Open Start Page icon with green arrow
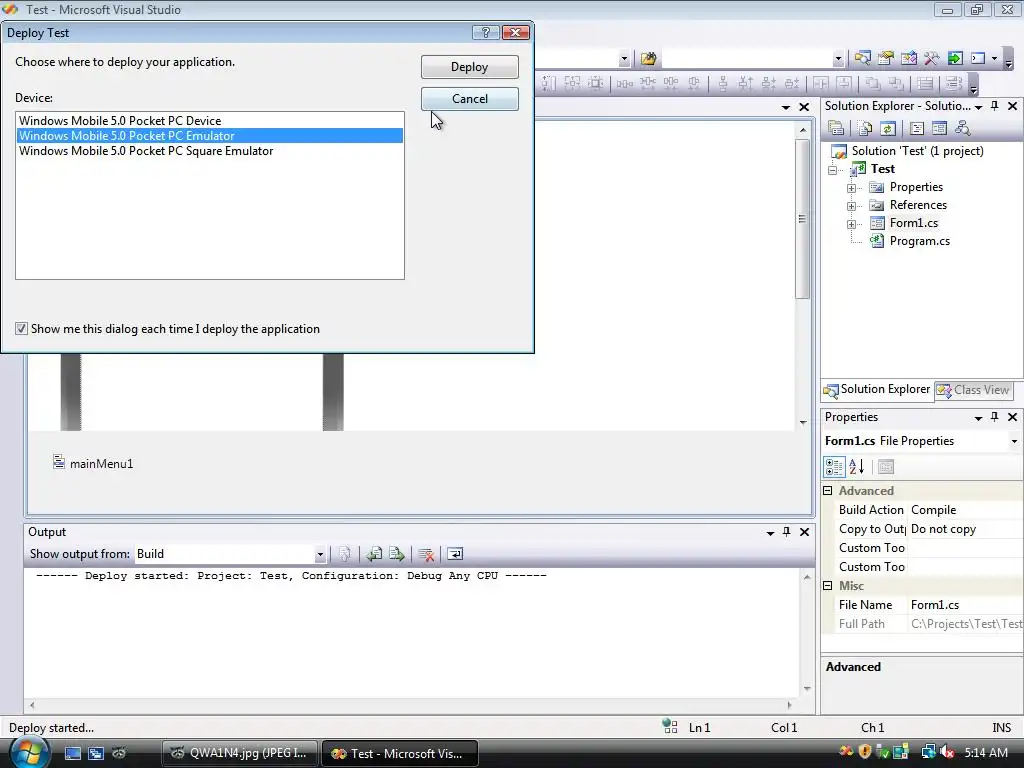This screenshot has height=768, width=1024. (955, 59)
